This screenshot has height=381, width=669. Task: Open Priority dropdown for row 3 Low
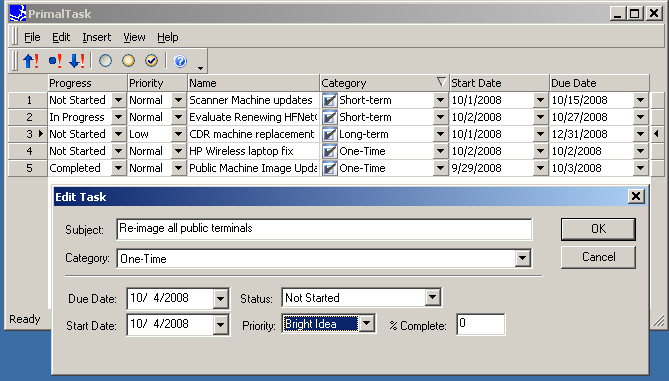point(178,134)
